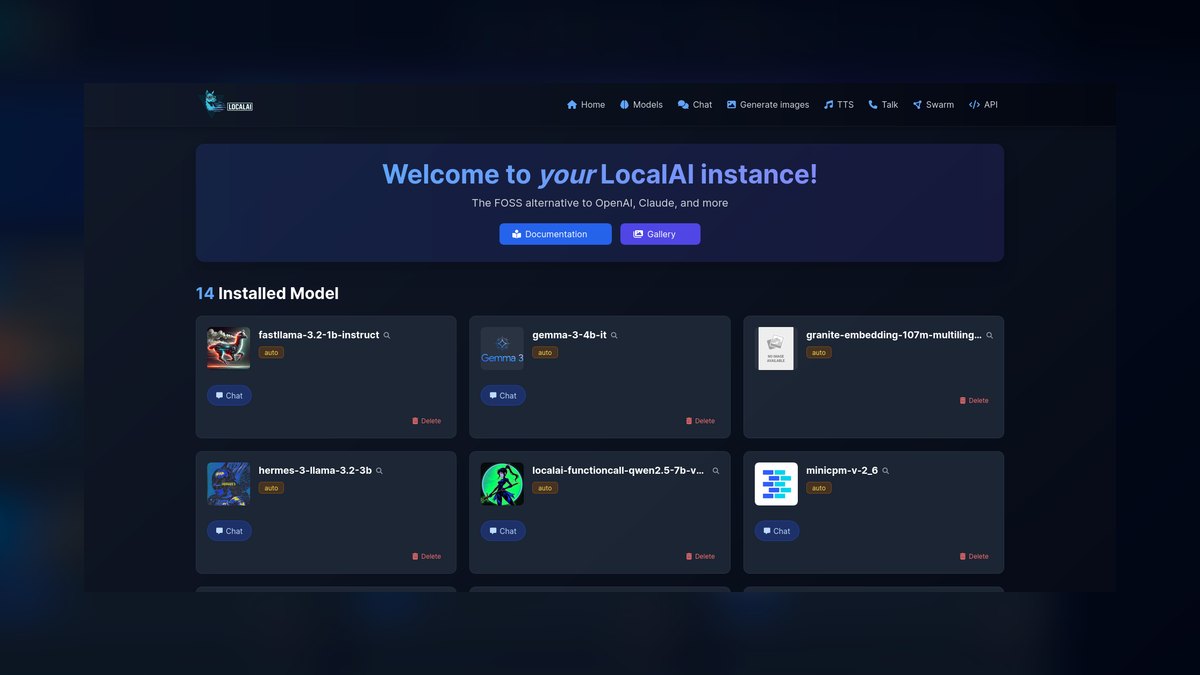Screen dimensions: 1200x675
Task: Chat with minicpm-v-2_6
Action: [777, 531]
